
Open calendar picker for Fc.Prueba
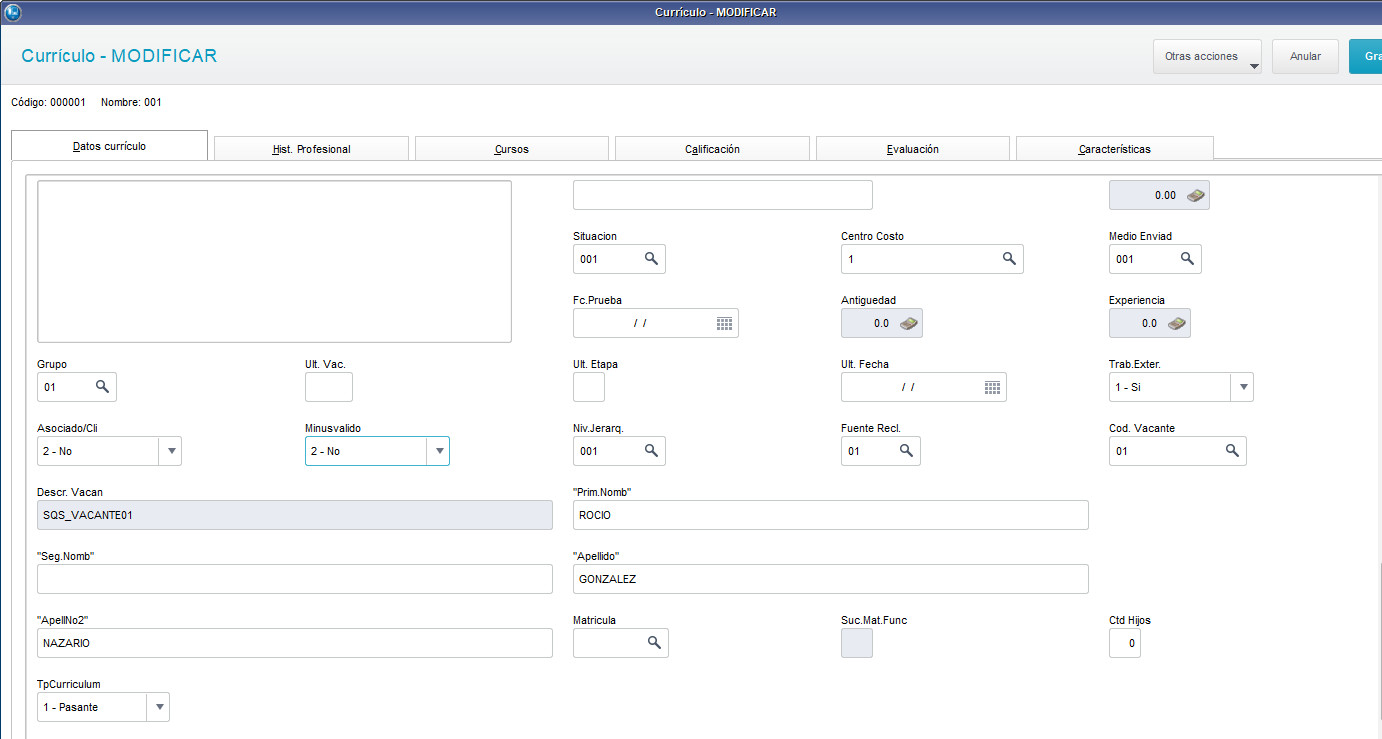pyautogui.click(x=724, y=323)
